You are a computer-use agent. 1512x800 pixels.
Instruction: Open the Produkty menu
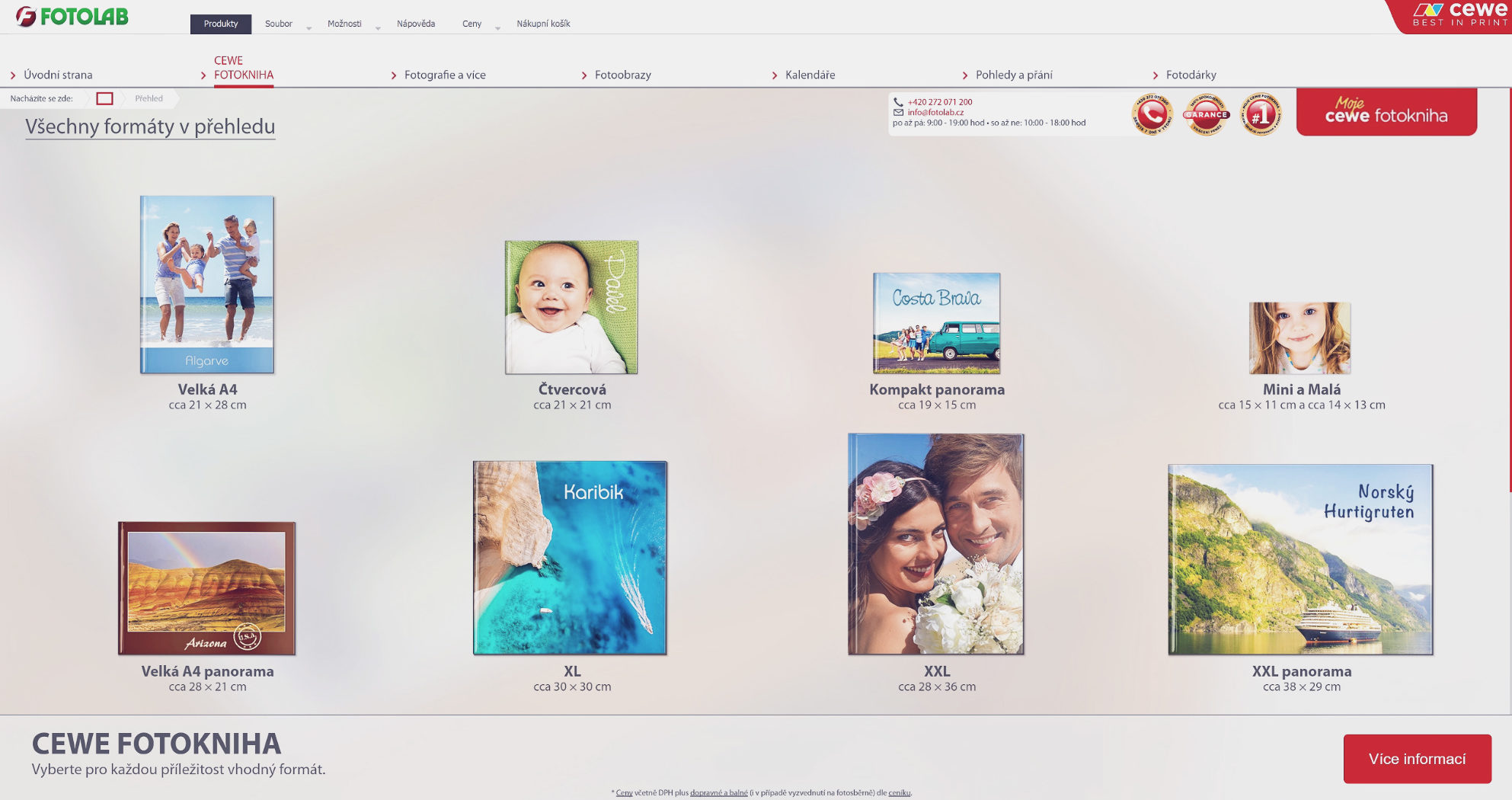tap(221, 24)
